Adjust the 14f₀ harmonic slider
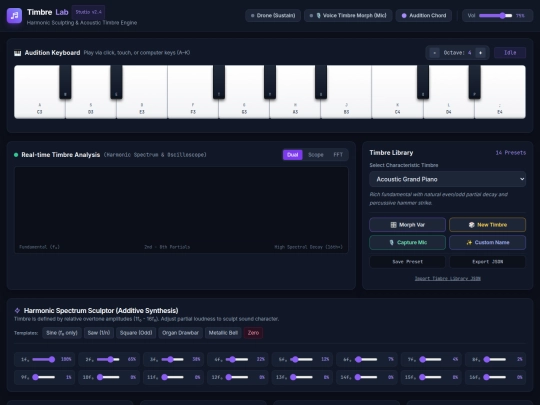The image size is (540, 405). [x=366, y=377]
